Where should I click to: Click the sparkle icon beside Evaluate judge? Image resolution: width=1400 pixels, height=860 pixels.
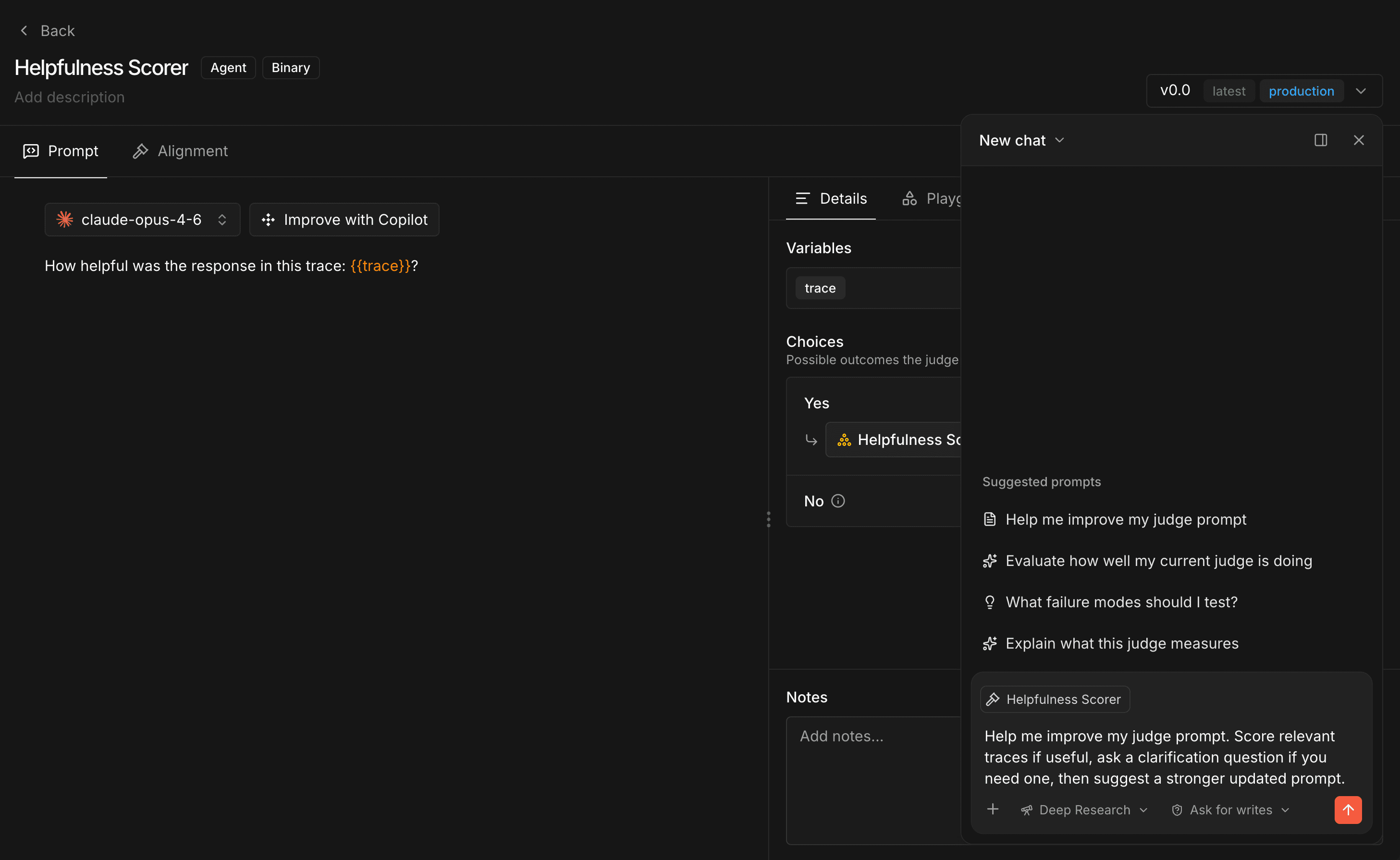tap(990, 561)
